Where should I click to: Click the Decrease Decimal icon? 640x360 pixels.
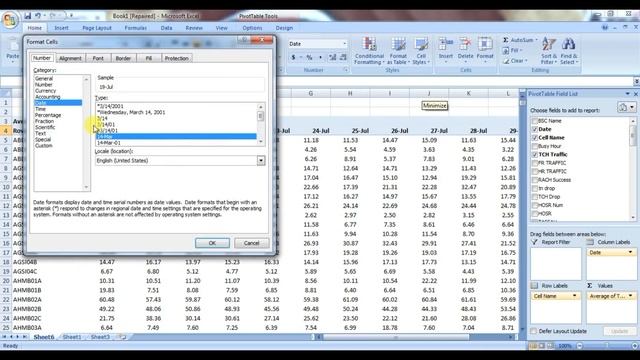(x=343, y=58)
